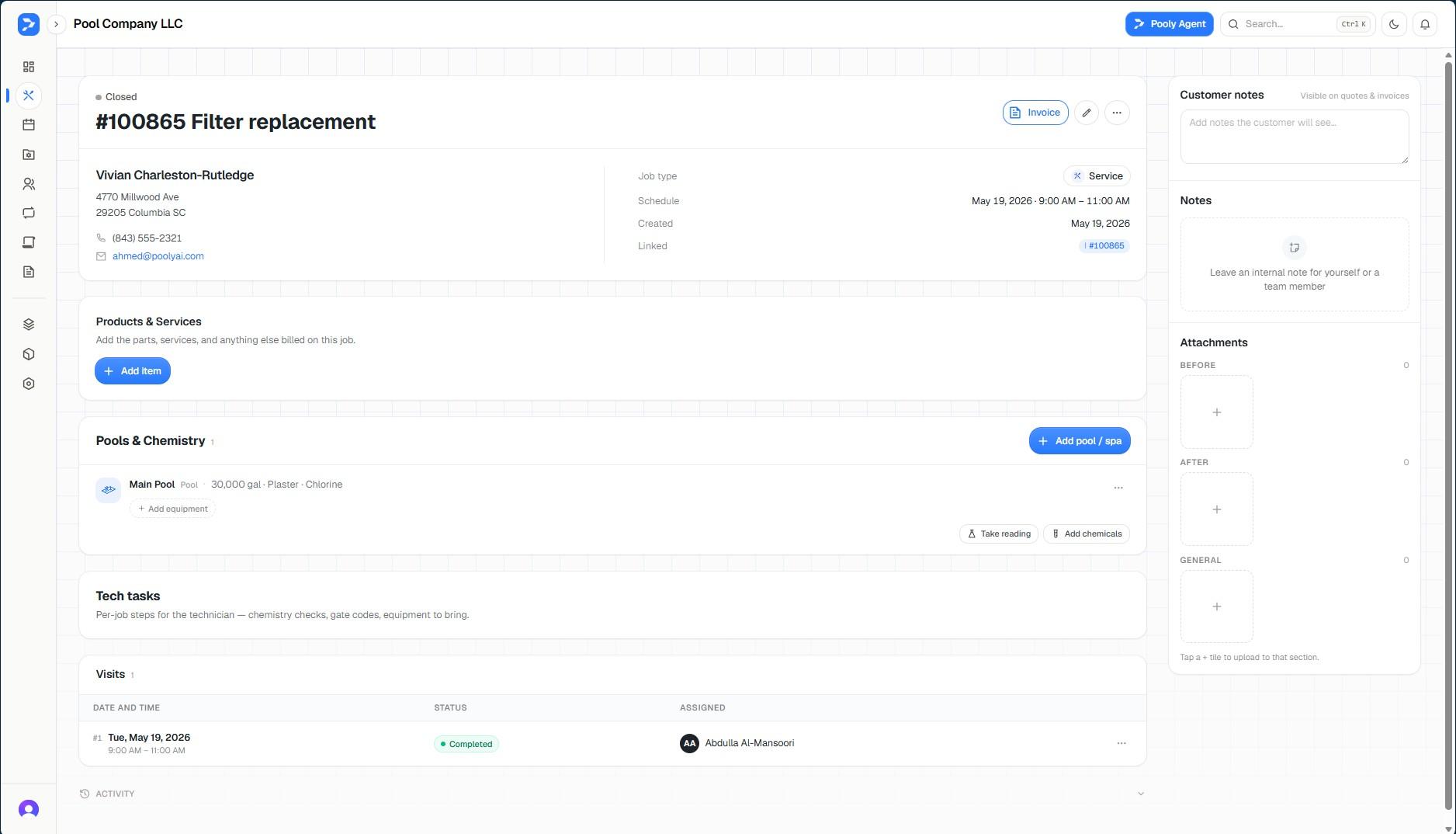The height and width of the screenshot is (834, 1456).
Task: Open the ahmed@poolyai.com email link
Action: (158, 256)
